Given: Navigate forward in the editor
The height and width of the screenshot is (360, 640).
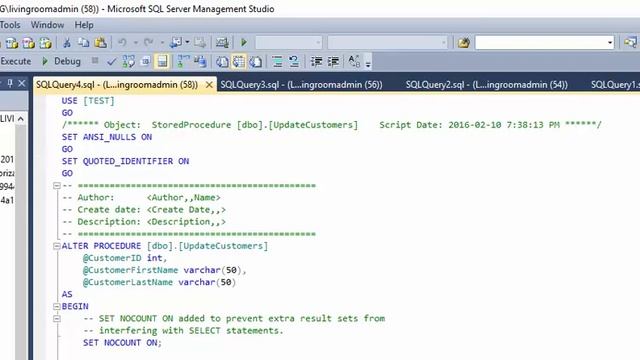Looking at the screenshot, I should click(x=200, y=42).
